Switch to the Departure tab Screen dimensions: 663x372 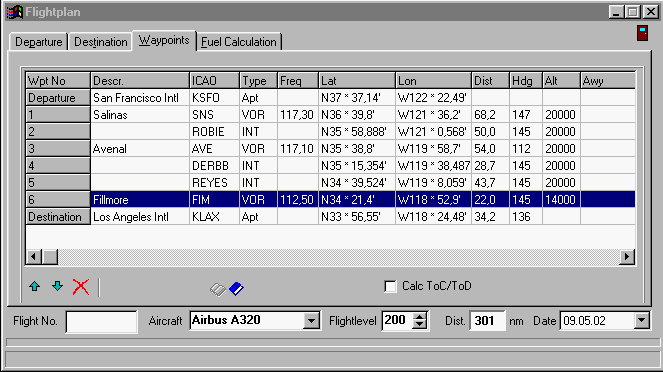38,42
